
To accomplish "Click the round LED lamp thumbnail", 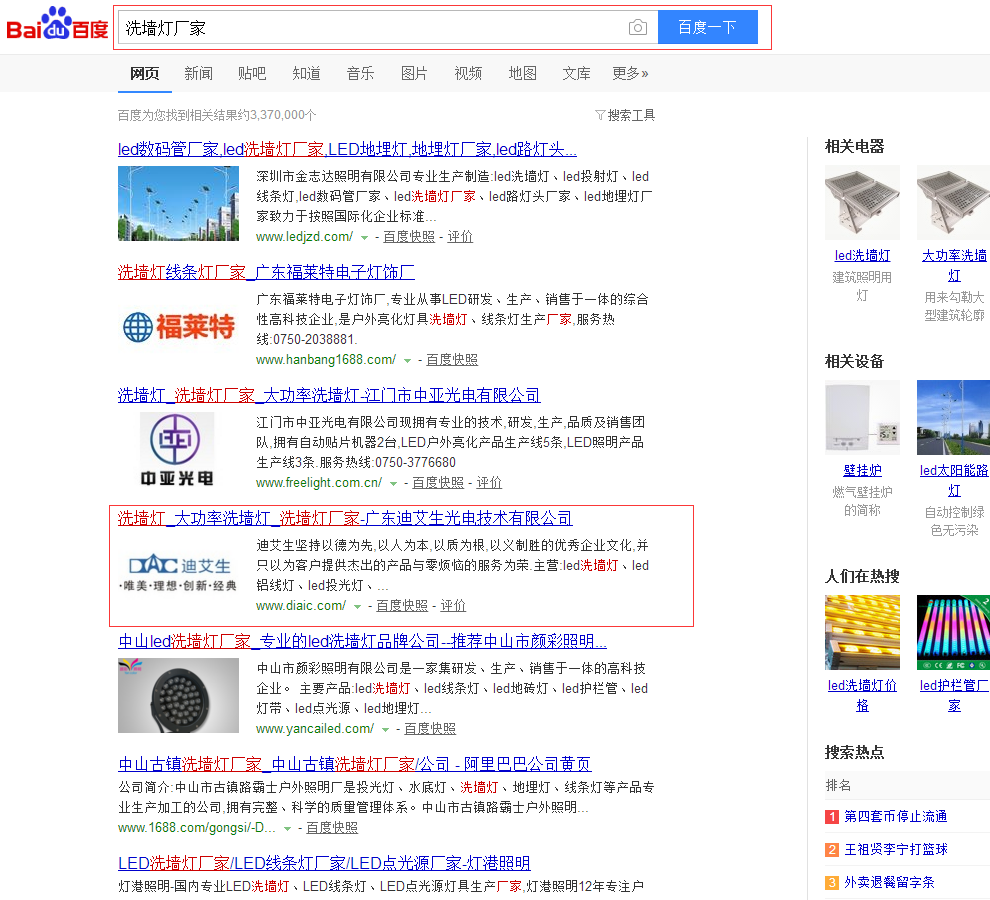I will click(x=178, y=695).
